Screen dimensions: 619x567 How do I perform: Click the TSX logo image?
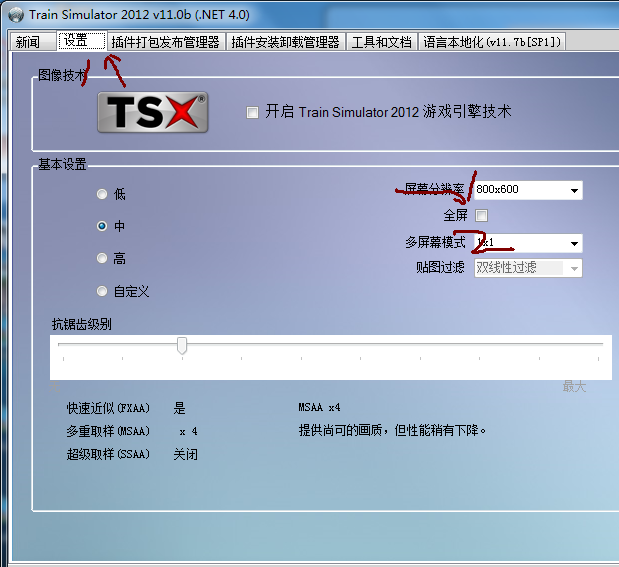point(152,112)
